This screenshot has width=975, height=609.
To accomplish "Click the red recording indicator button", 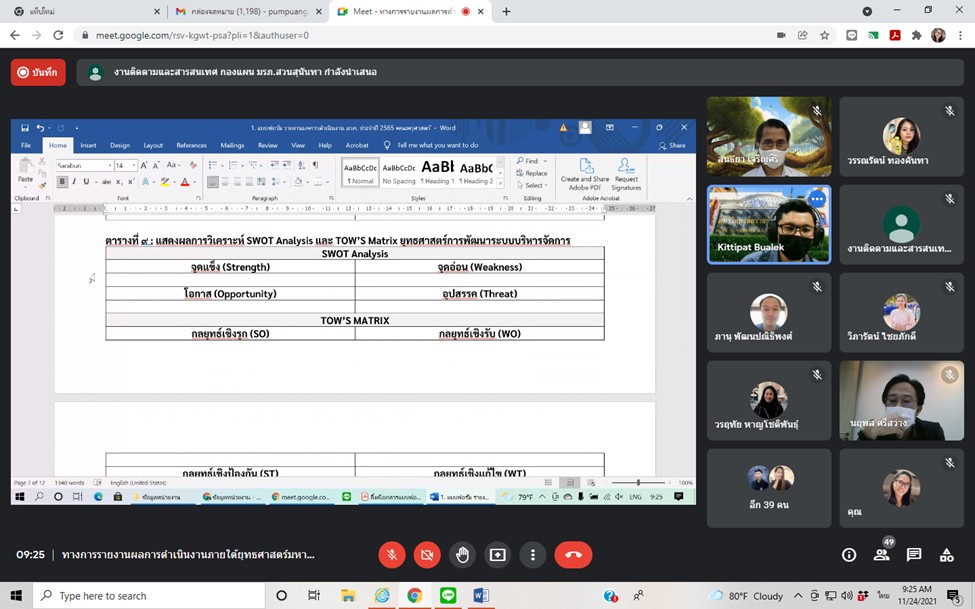I will coord(38,72).
